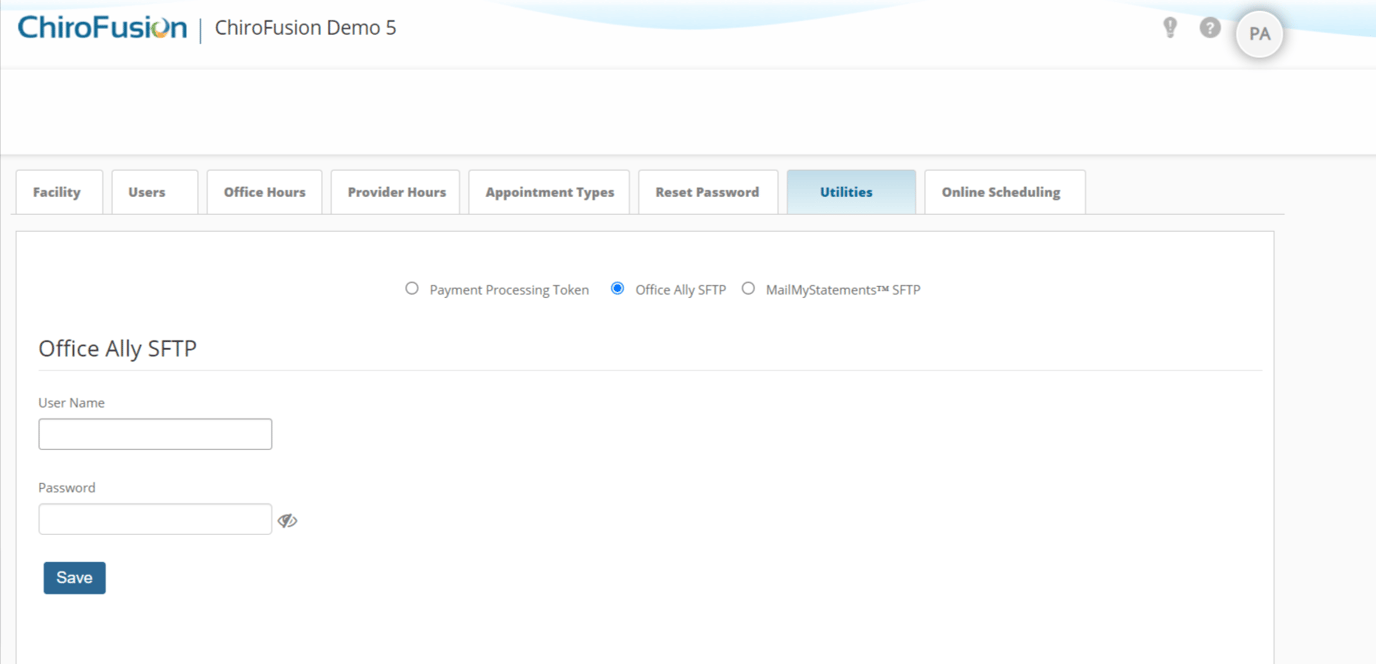Click the User Name label
This screenshot has height=664, width=1376.
coord(71,403)
